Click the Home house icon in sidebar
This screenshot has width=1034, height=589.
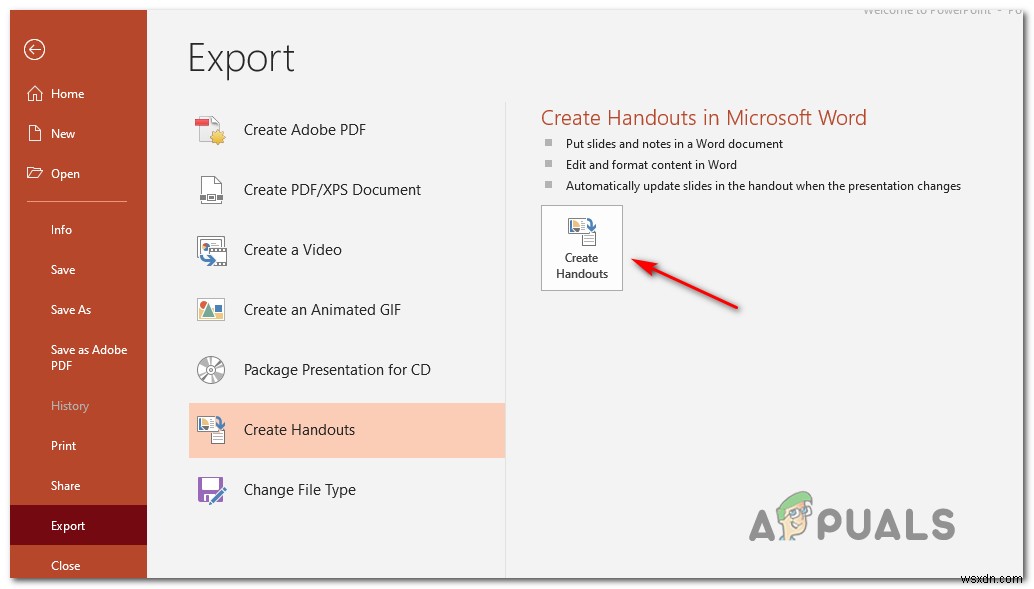(35, 94)
